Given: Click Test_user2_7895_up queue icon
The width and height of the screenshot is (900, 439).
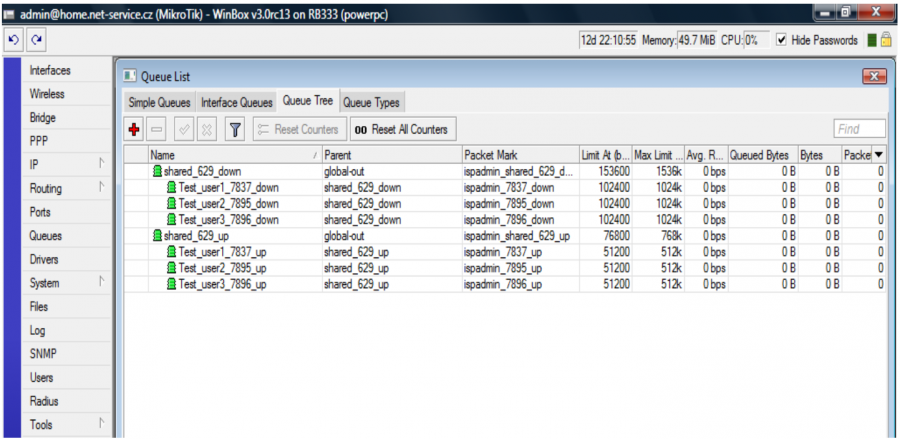Looking at the screenshot, I should click(171, 268).
